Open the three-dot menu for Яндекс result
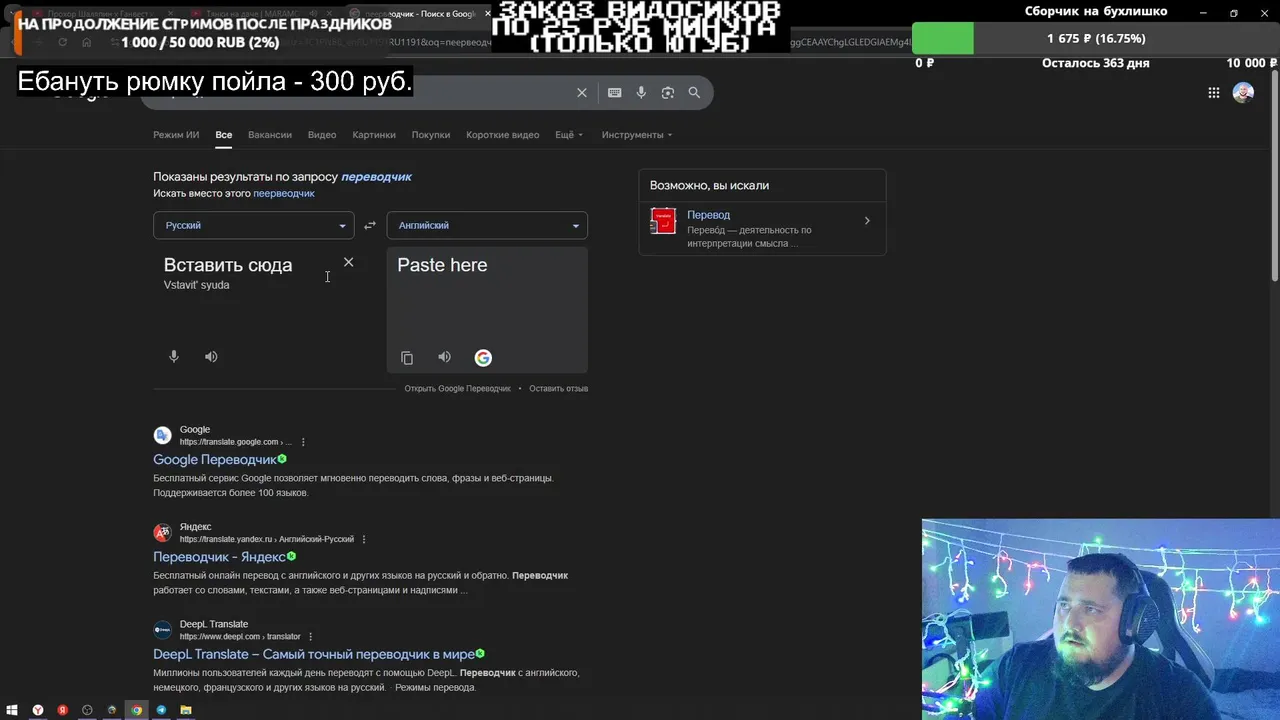The height and width of the screenshot is (720, 1280). 364,539
